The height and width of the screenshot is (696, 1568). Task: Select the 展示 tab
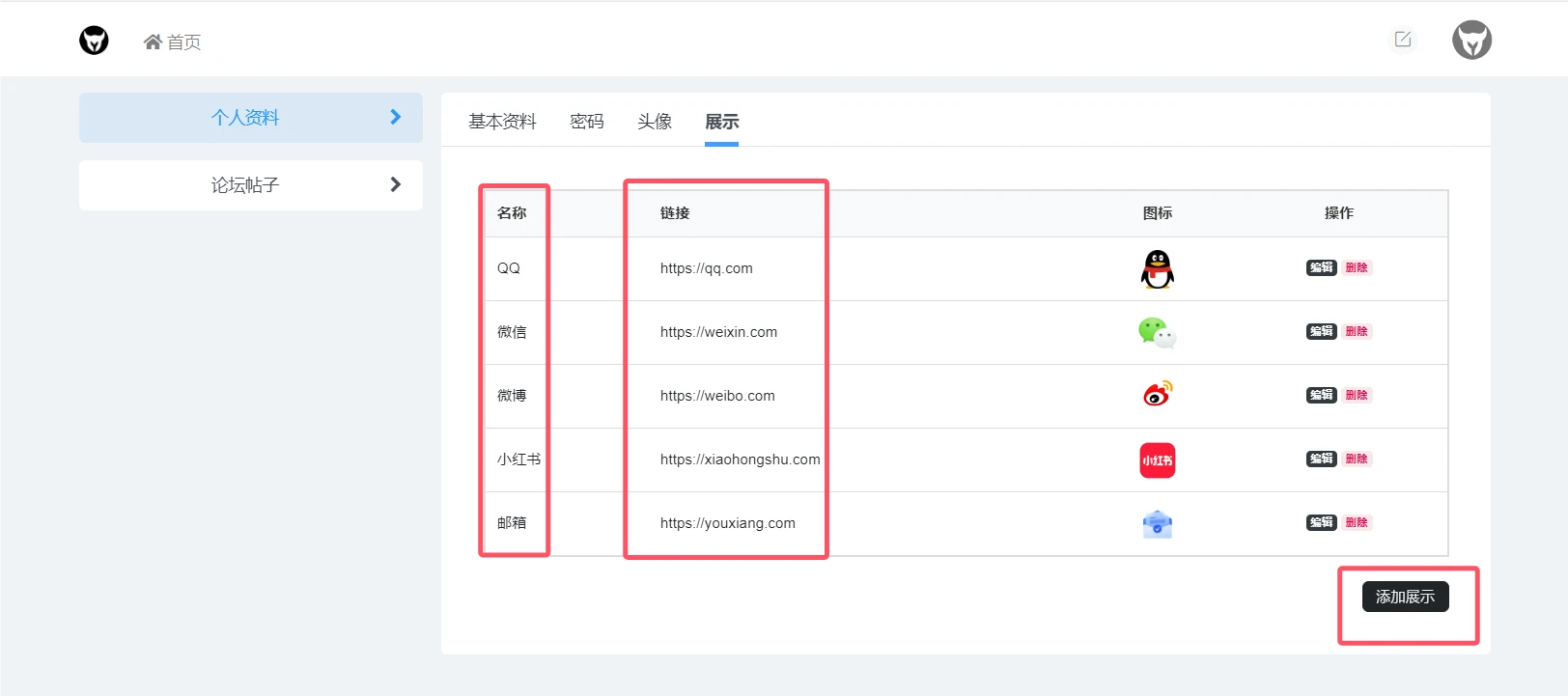click(721, 122)
